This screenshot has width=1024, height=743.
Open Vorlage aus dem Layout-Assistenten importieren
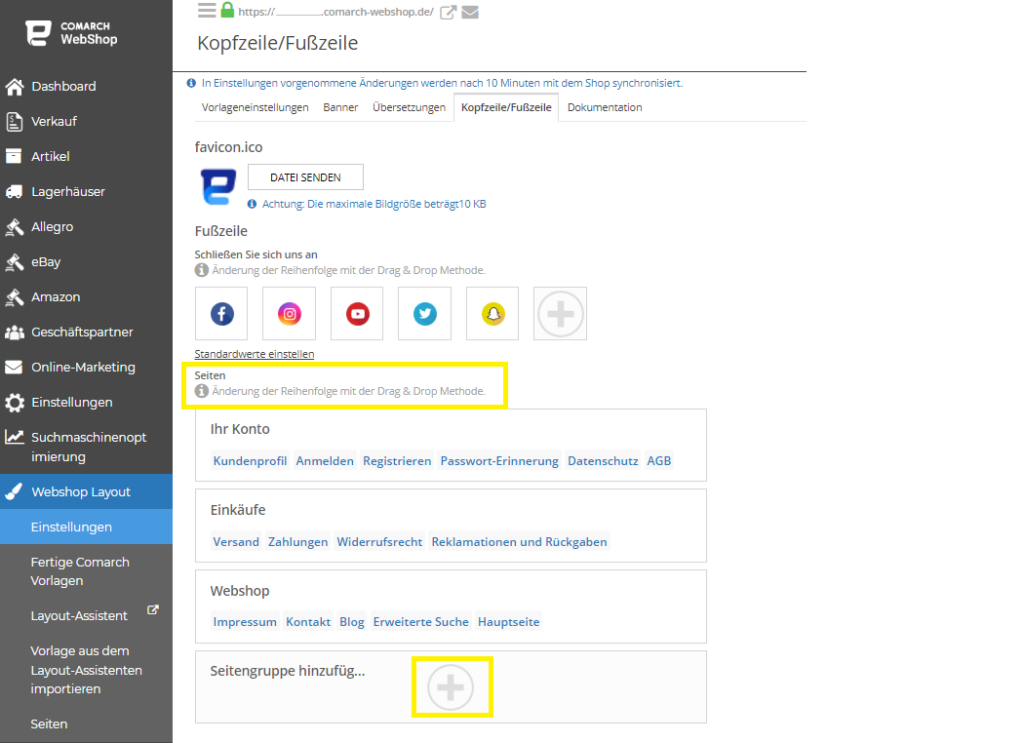(86, 670)
